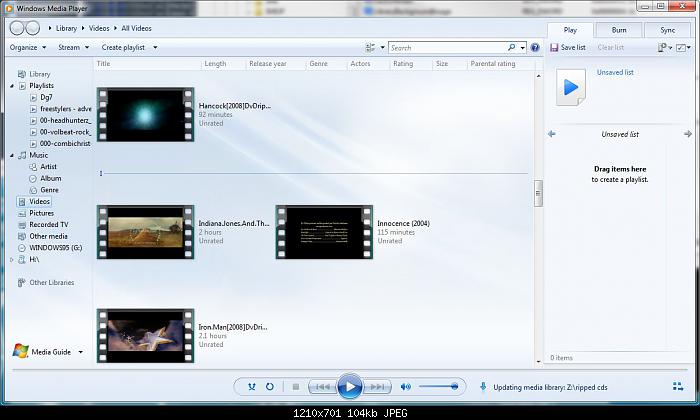
Task: Switch to the Burn tab
Action: coord(619,30)
